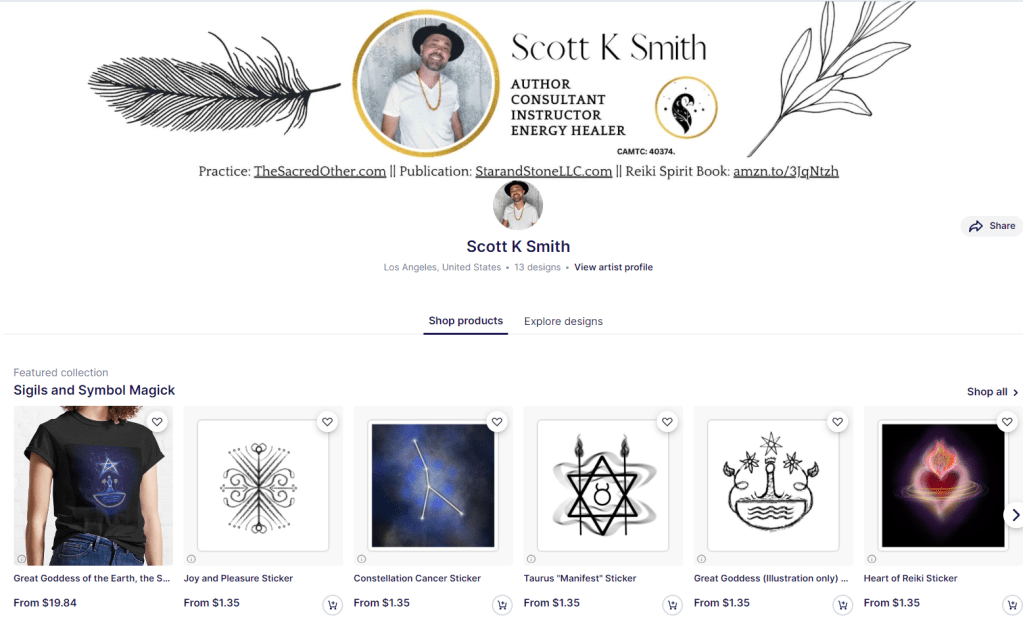Click Scott K Smith small avatar
The image size is (1023, 640).
tap(517, 205)
